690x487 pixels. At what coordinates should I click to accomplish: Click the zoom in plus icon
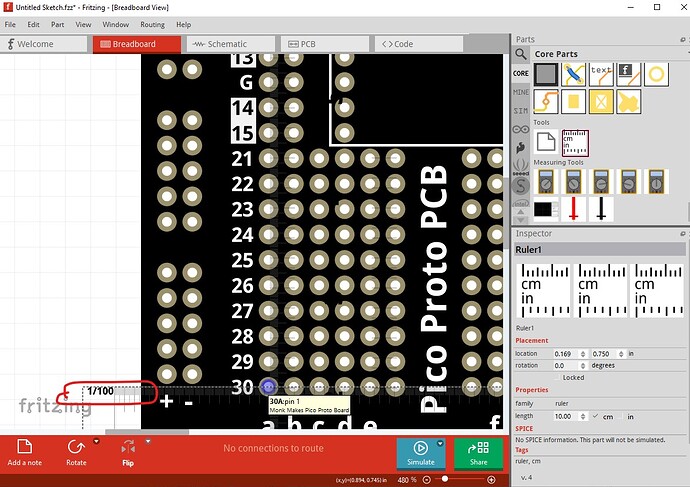(491, 480)
